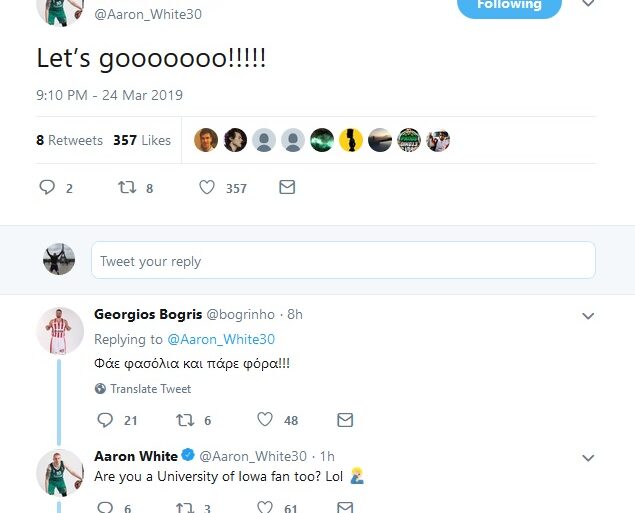Click the envelope icon under main tweet
The width and height of the screenshot is (635, 513).
(x=287, y=187)
